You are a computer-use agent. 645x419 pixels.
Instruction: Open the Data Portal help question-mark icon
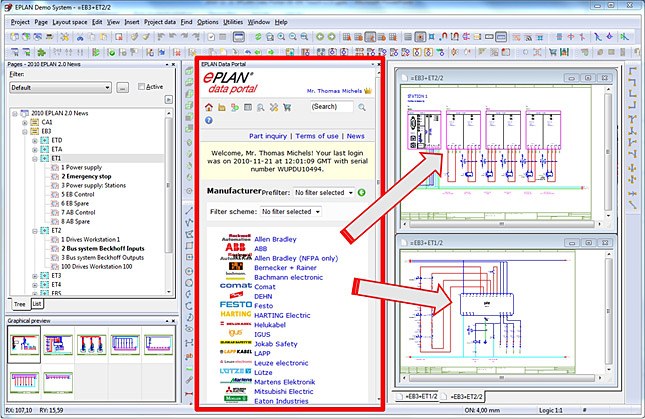pyautogui.click(x=209, y=120)
